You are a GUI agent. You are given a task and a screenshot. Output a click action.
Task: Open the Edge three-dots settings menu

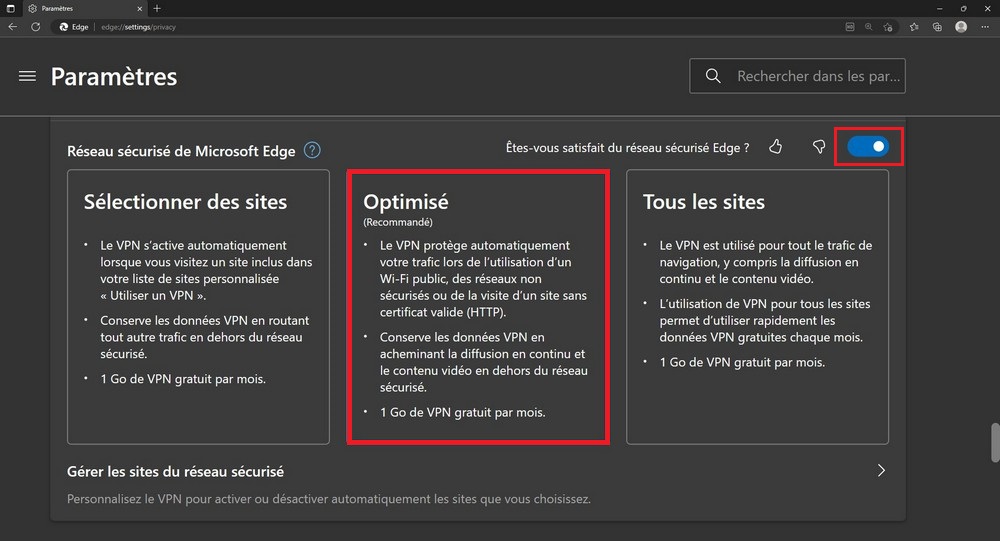(985, 27)
